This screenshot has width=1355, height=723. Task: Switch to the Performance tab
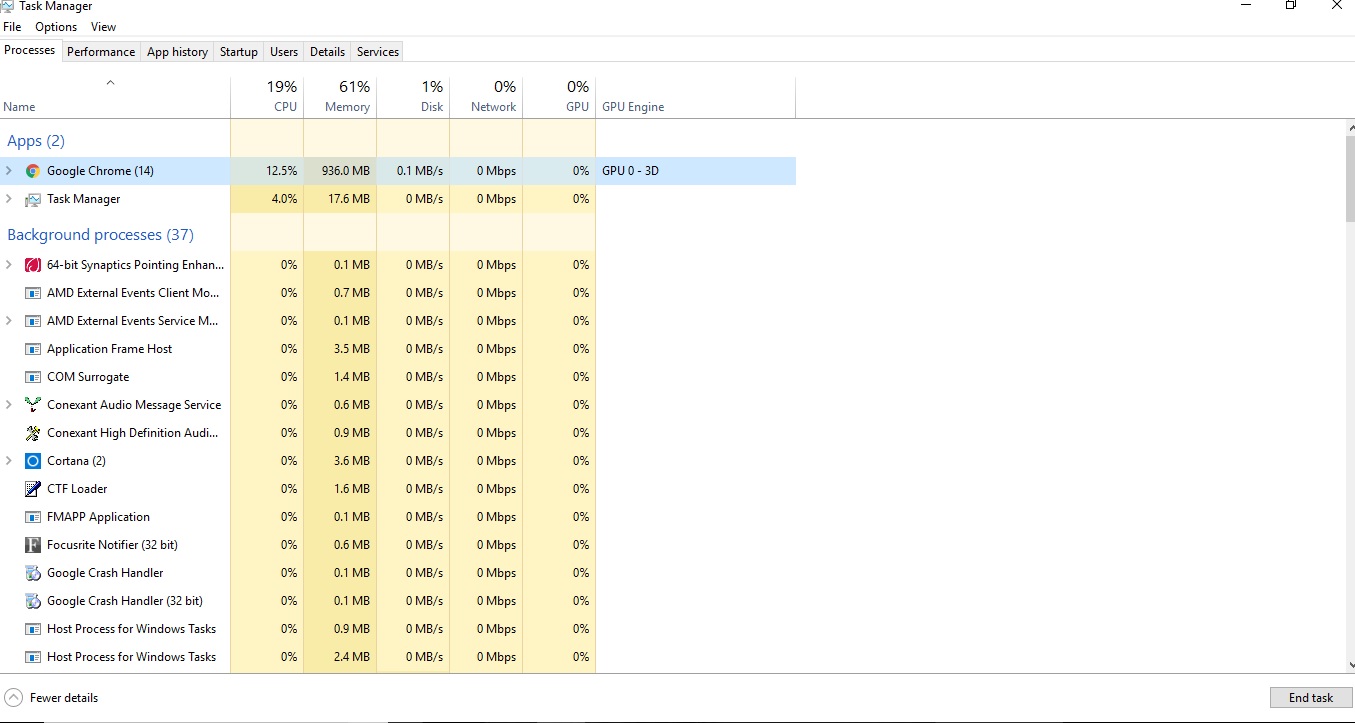[x=101, y=52]
